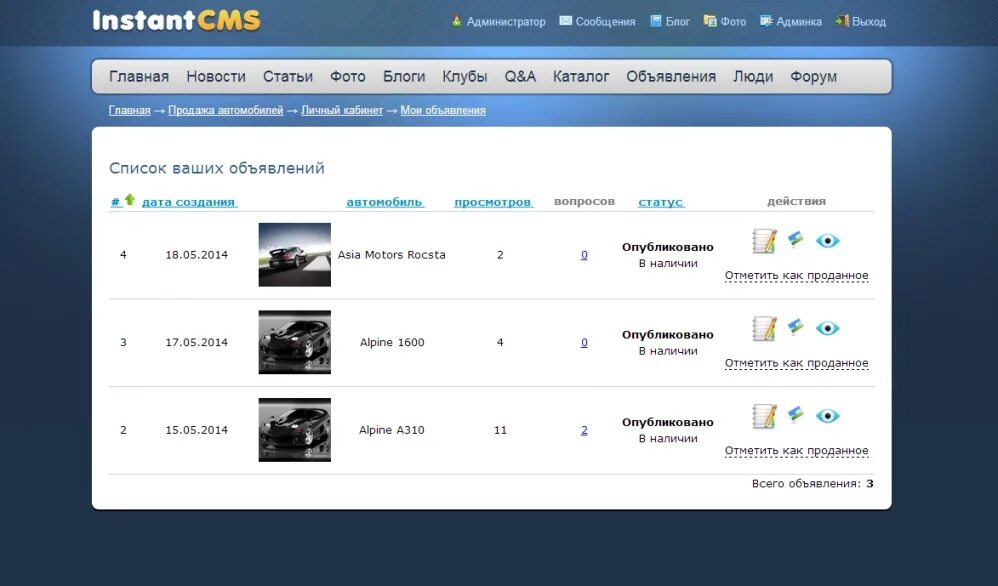Open the Блоги menu item
This screenshot has height=586, width=998.
click(x=404, y=76)
